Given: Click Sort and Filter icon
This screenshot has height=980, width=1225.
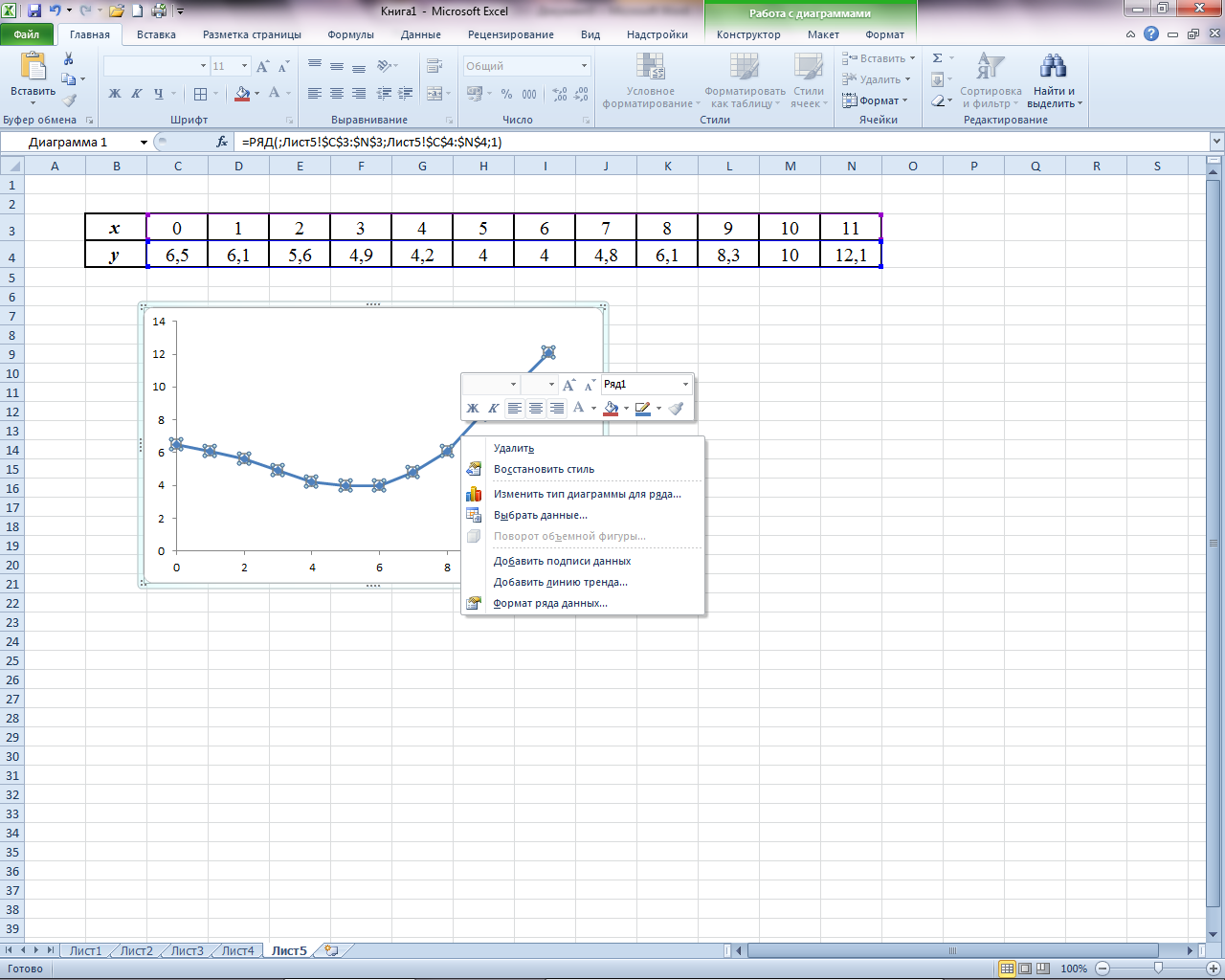Looking at the screenshot, I should 990,67.
